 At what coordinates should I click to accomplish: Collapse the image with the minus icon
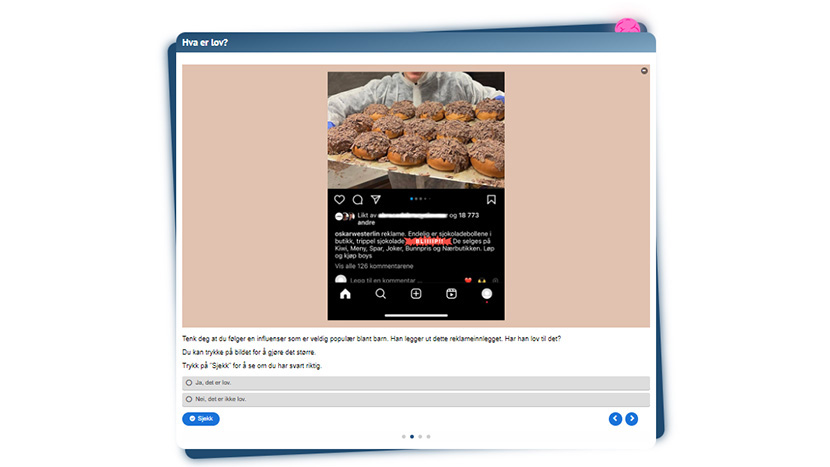point(643,71)
